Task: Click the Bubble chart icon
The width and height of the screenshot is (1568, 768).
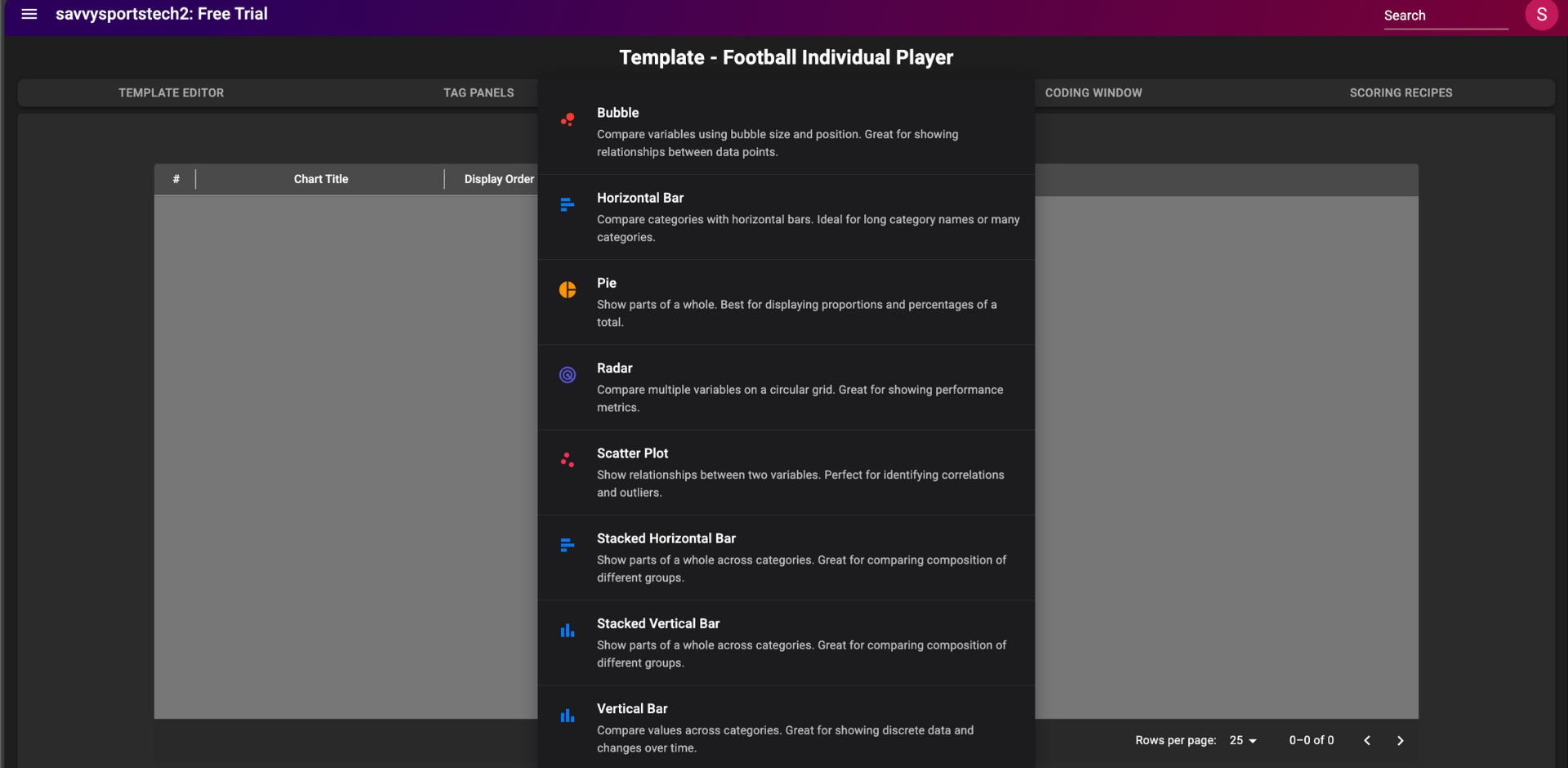Action: pyautogui.click(x=568, y=119)
